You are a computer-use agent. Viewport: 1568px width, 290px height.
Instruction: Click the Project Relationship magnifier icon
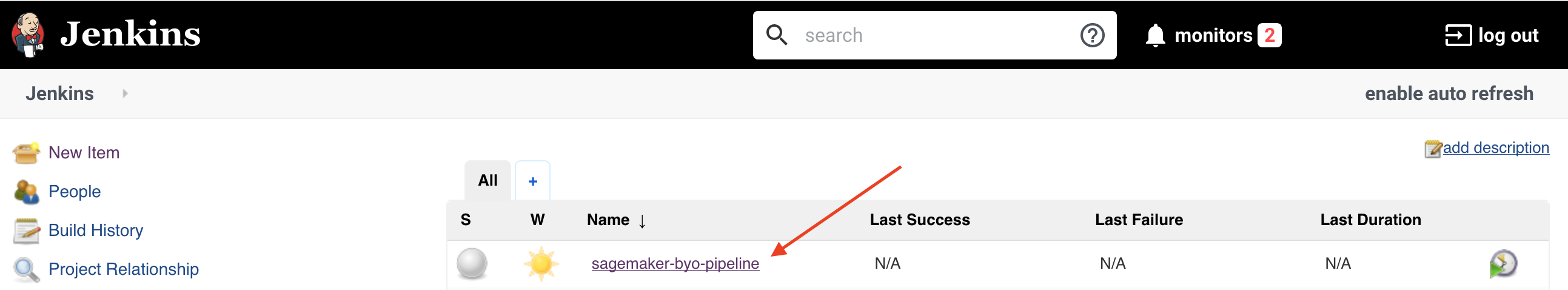point(26,269)
